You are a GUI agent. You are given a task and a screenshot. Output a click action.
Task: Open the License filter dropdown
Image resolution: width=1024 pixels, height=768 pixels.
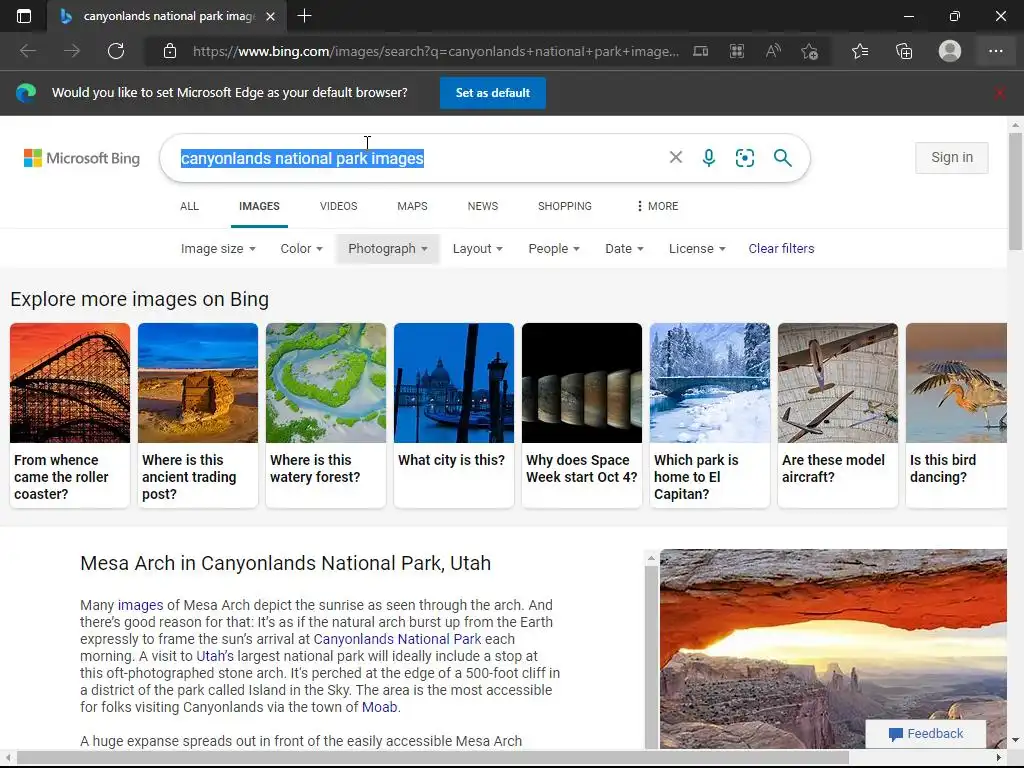[697, 249]
